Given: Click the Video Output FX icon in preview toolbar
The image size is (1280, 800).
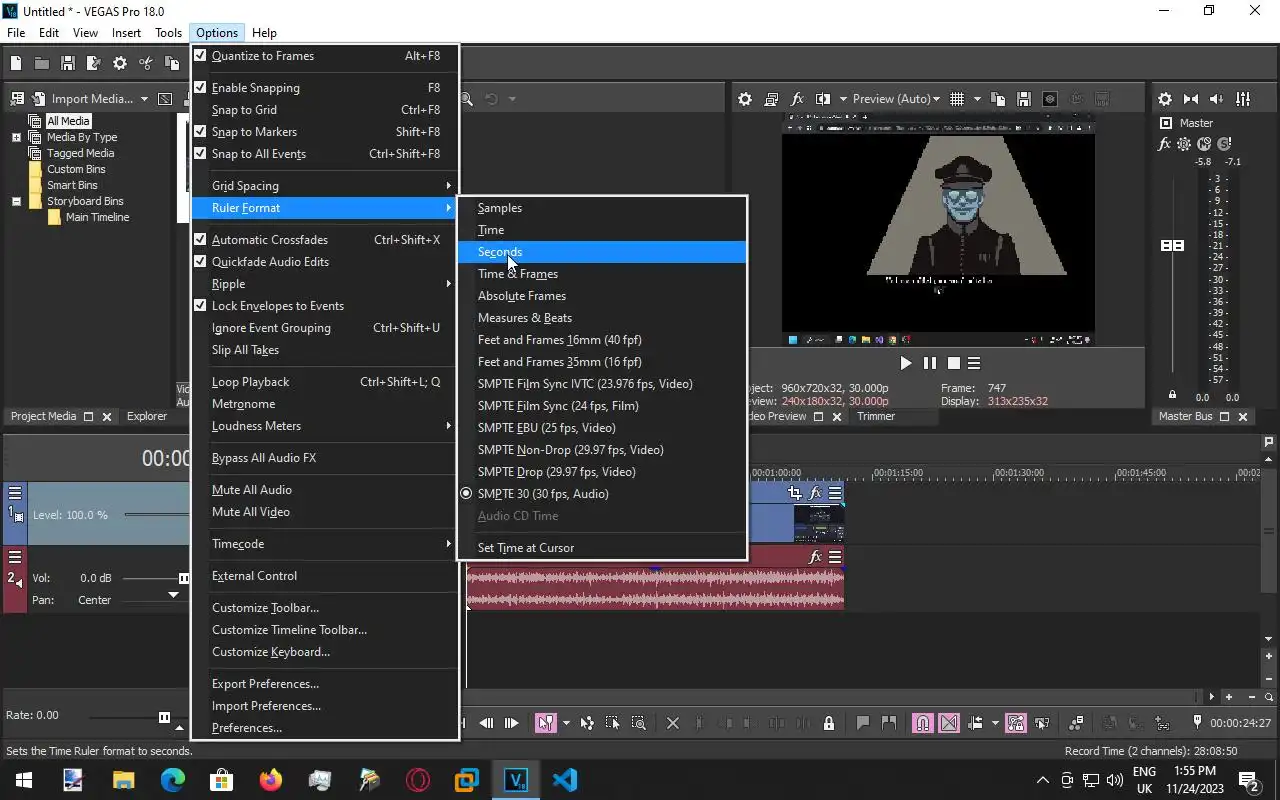Looking at the screenshot, I should (797, 99).
